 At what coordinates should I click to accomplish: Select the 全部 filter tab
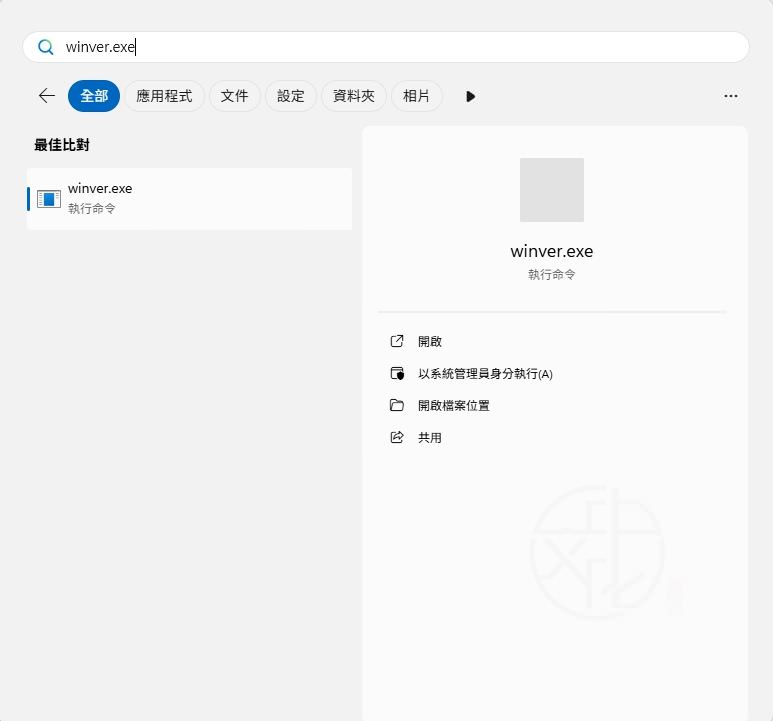click(x=94, y=96)
